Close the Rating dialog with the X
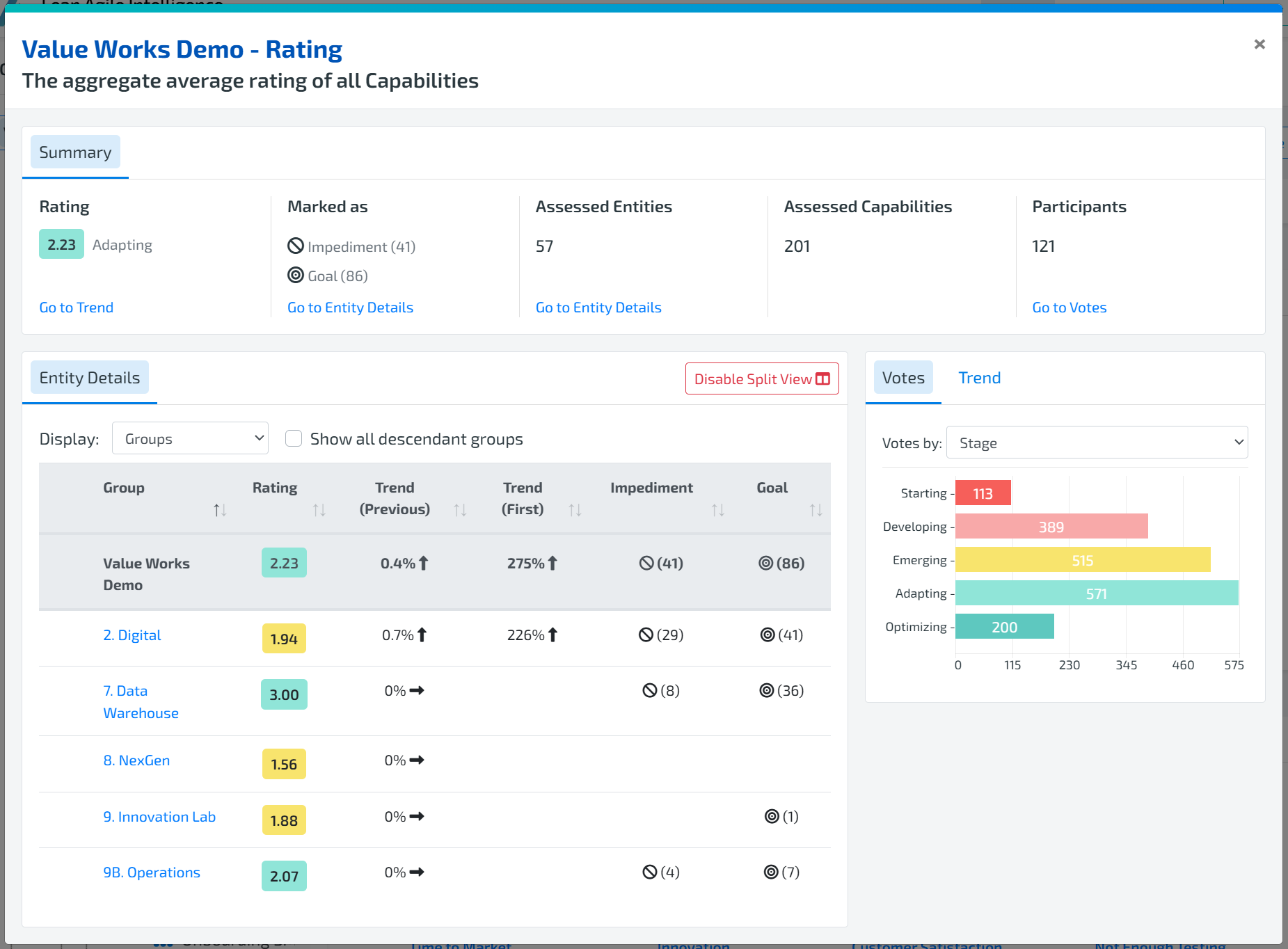Image resolution: width=1288 pixels, height=949 pixels. pyautogui.click(x=1259, y=45)
